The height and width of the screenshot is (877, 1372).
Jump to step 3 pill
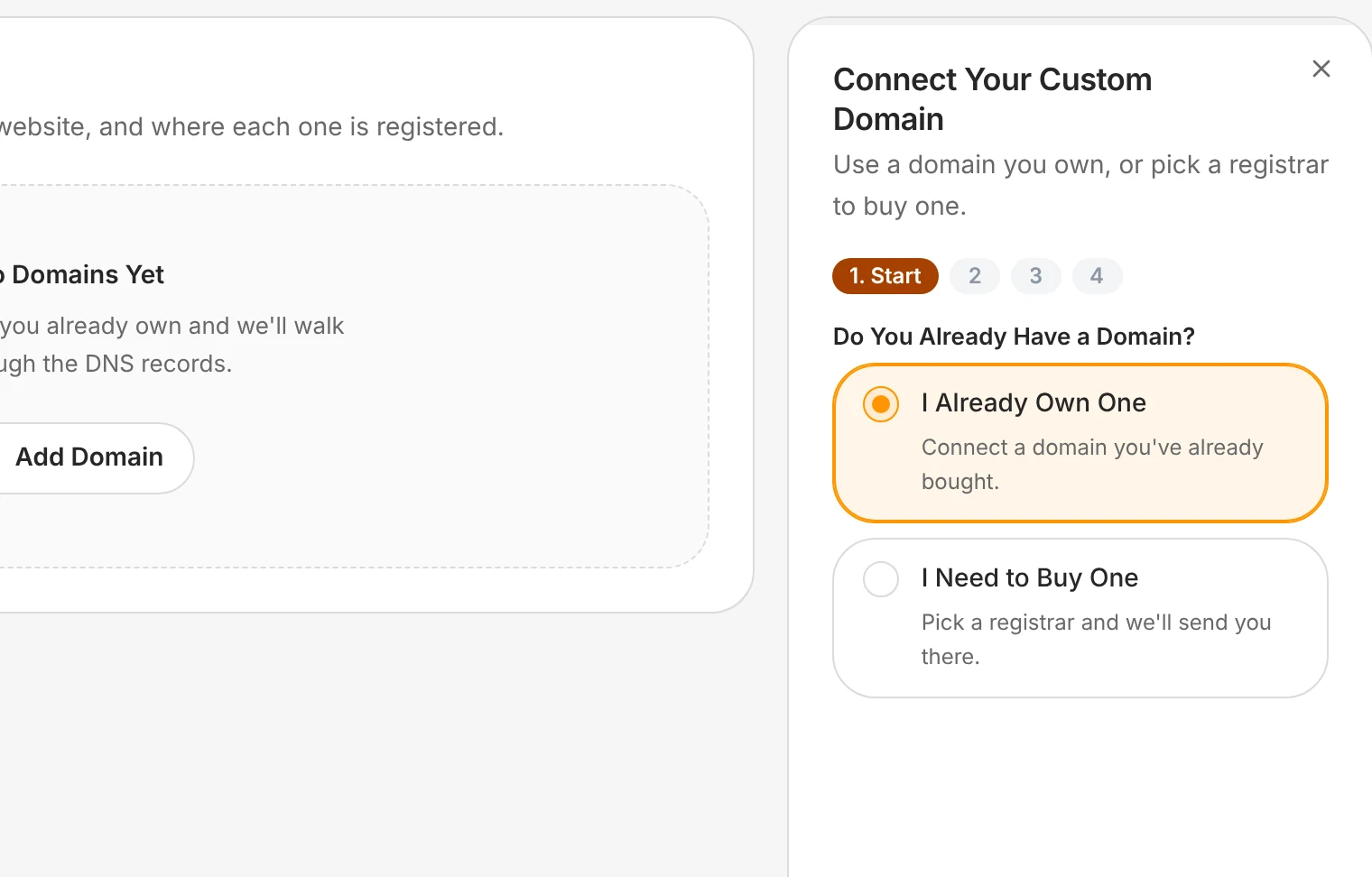point(1036,276)
